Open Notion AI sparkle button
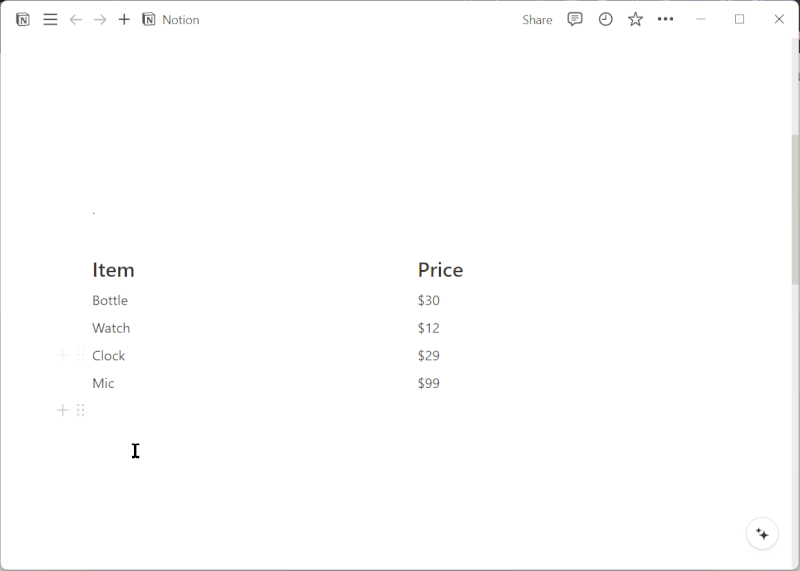800x571 pixels. pos(762,534)
